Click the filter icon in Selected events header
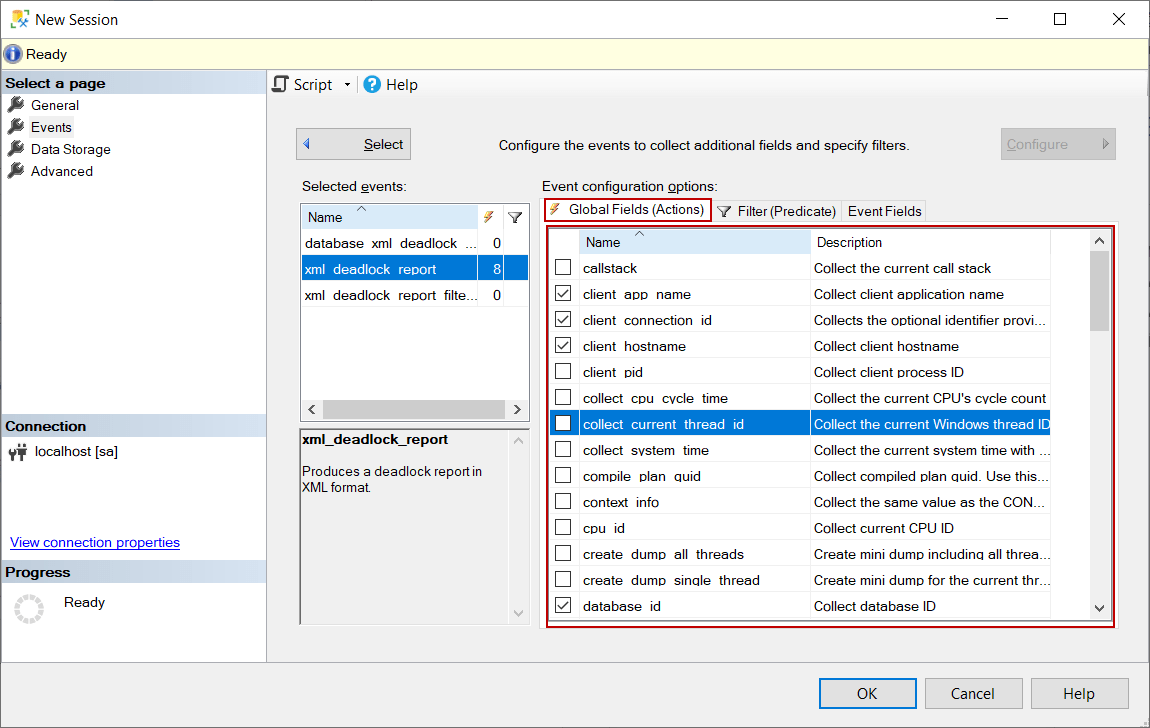This screenshot has height=728, width=1150. click(x=515, y=216)
